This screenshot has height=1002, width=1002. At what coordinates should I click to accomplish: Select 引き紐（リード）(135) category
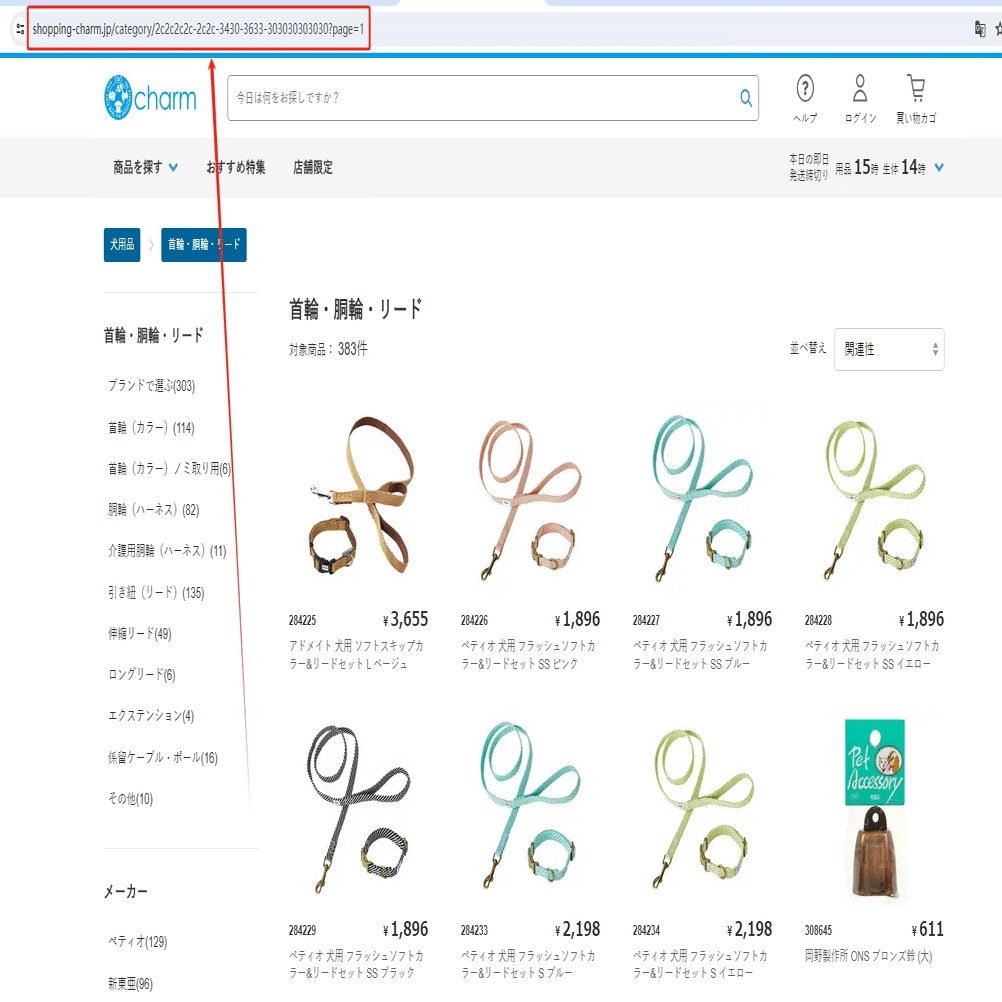pos(156,592)
